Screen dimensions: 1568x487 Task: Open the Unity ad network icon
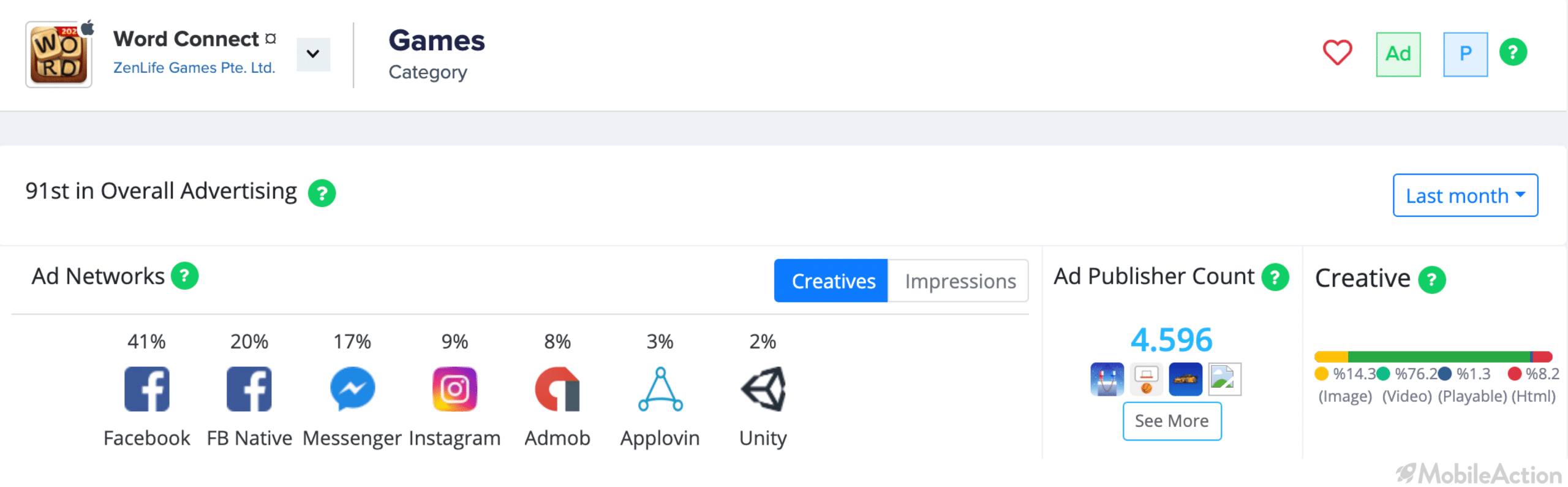tap(763, 389)
